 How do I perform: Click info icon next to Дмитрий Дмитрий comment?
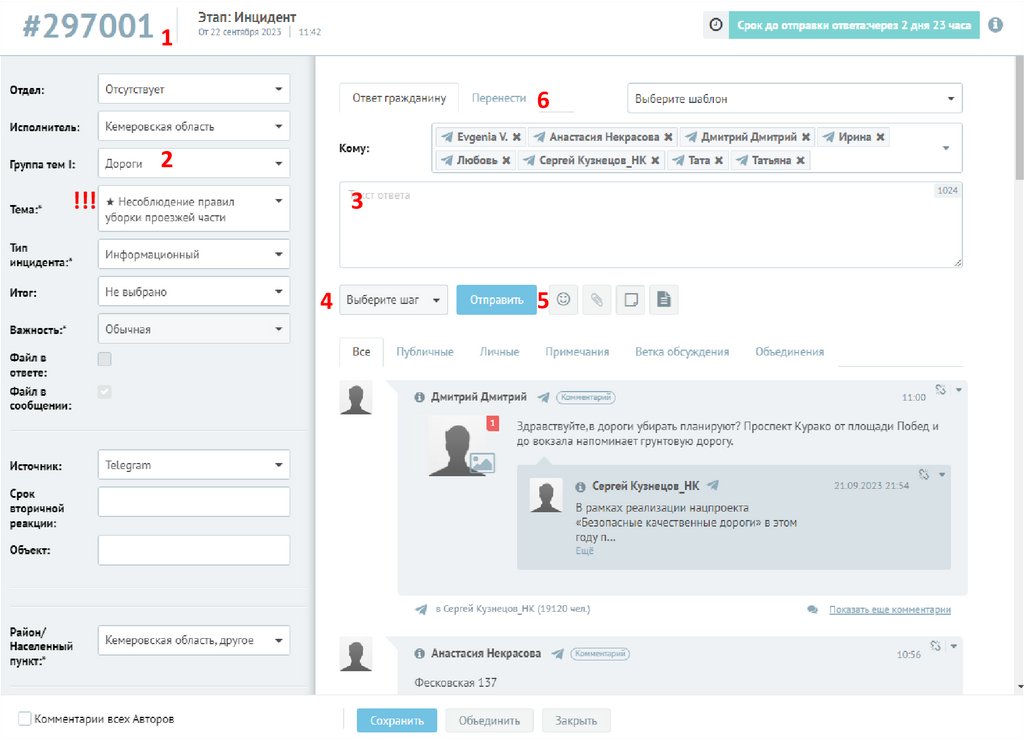[x=419, y=397]
